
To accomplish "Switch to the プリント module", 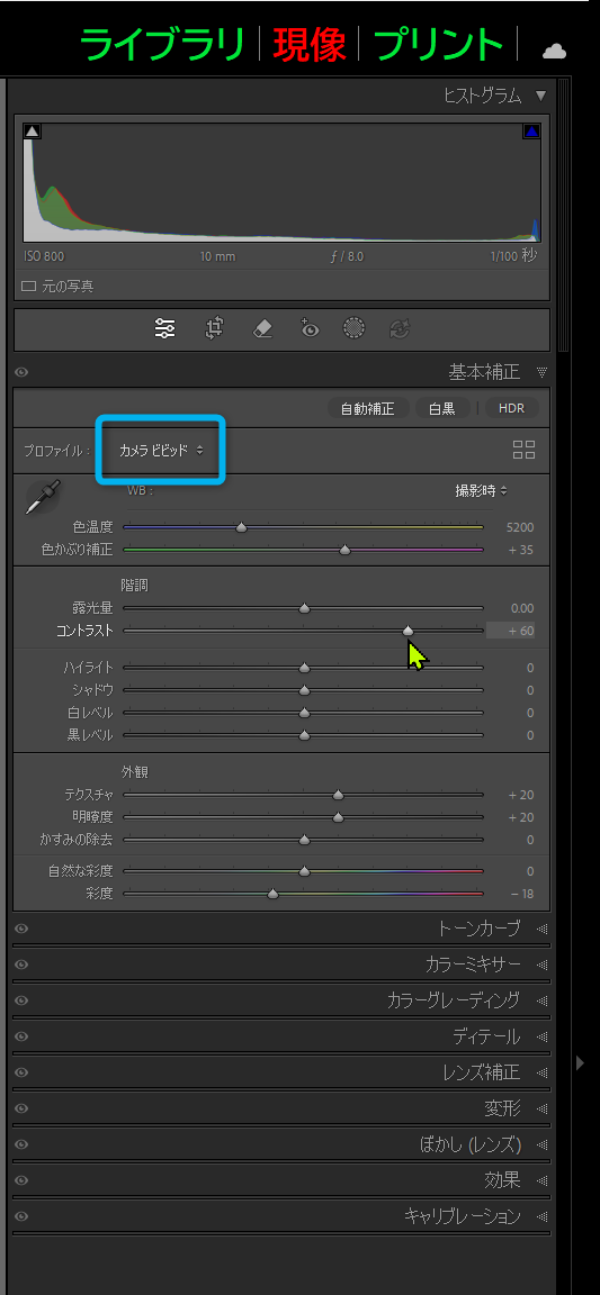I will coord(438,45).
